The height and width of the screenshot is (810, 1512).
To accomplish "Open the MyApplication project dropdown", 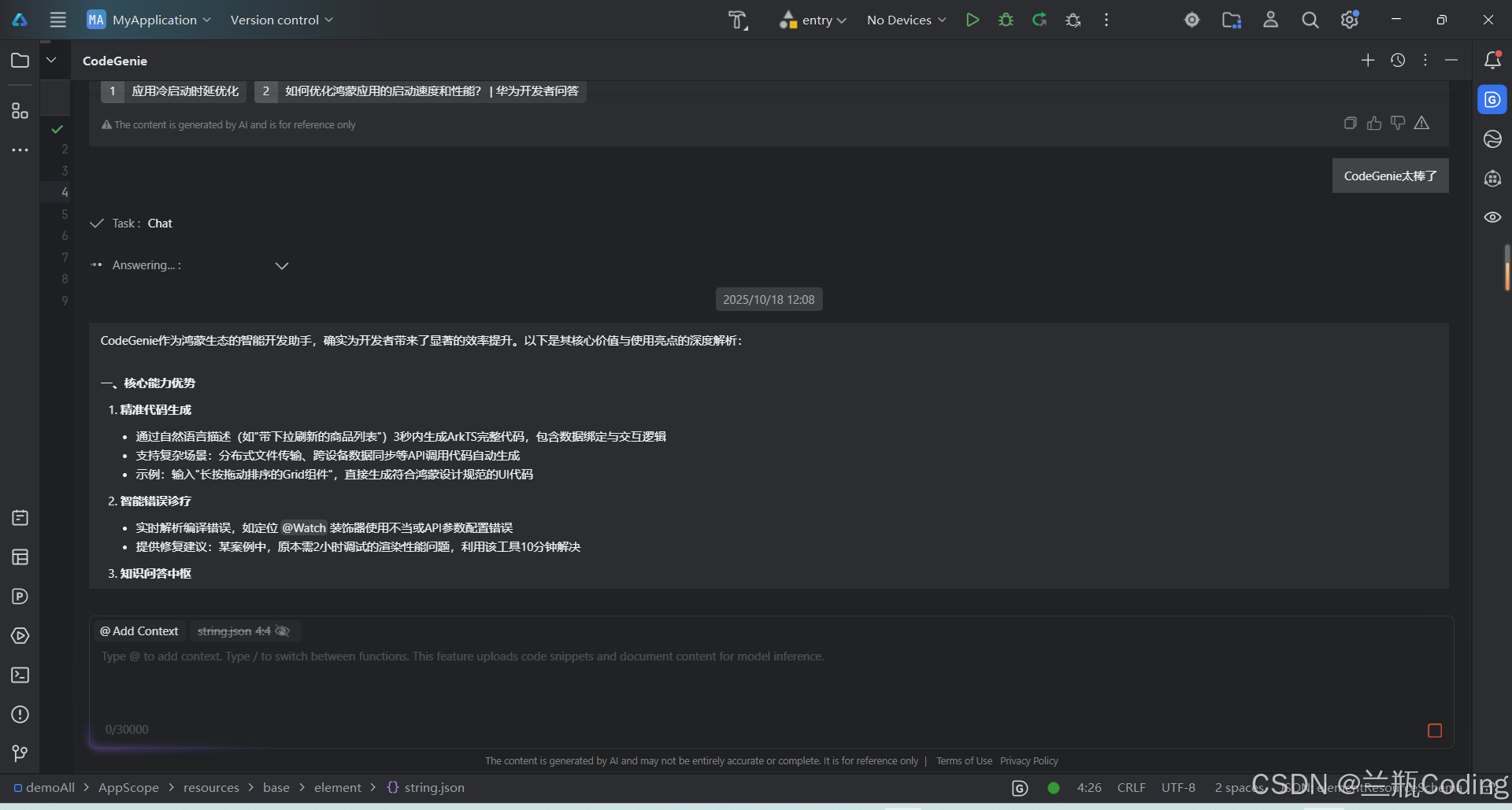I will 149,20.
